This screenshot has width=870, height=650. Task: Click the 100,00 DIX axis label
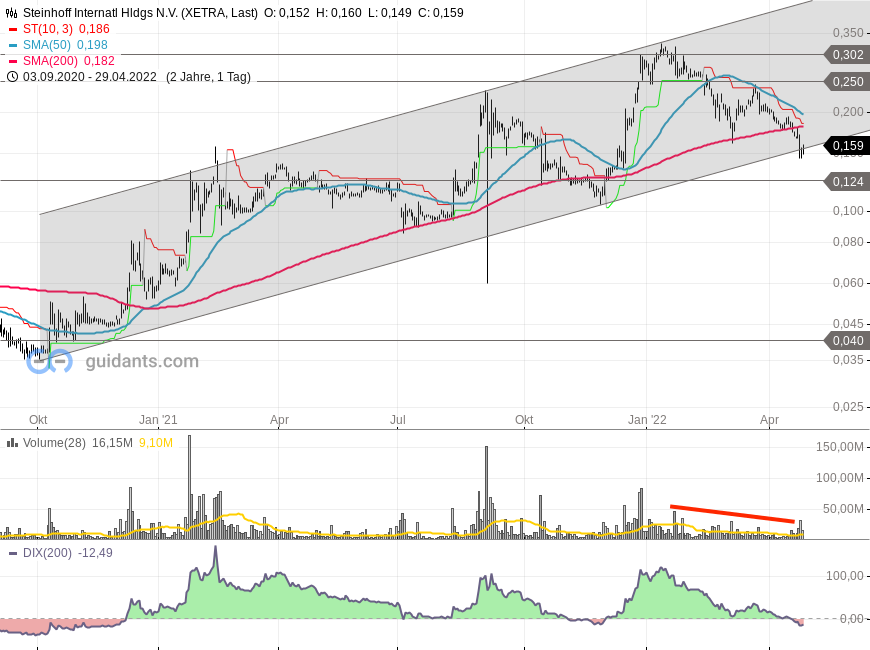coord(844,576)
